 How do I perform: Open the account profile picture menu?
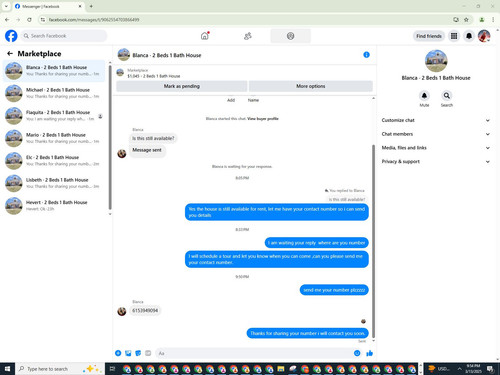[x=484, y=36]
